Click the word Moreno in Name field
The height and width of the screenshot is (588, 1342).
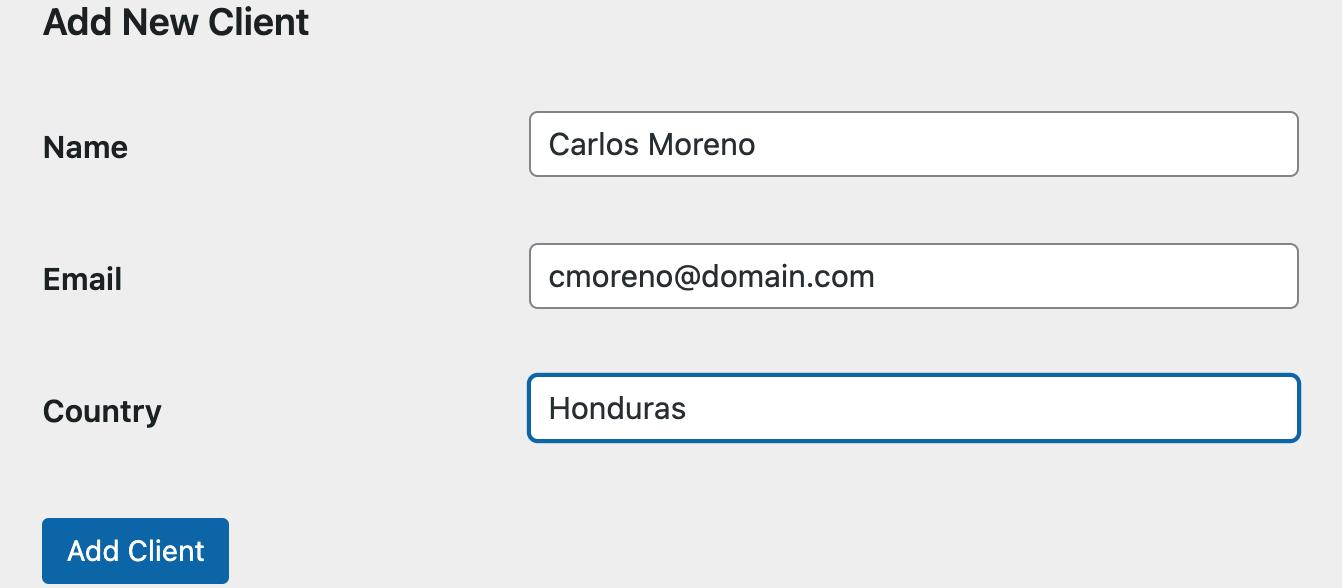click(x=702, y=144)
